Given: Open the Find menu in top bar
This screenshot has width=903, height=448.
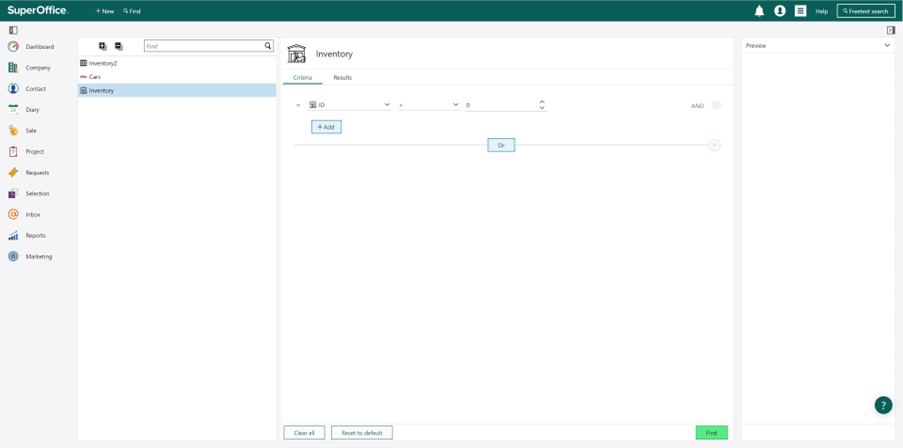Looking at the screenshot, I should click(x=132, y=11).
